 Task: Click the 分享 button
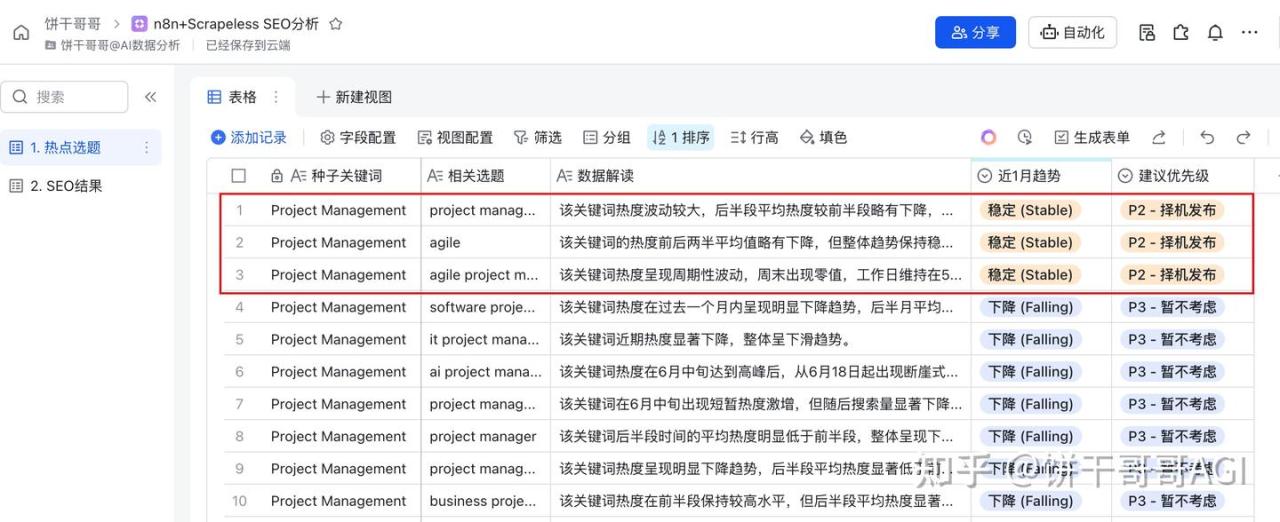[x=975, y=32]
